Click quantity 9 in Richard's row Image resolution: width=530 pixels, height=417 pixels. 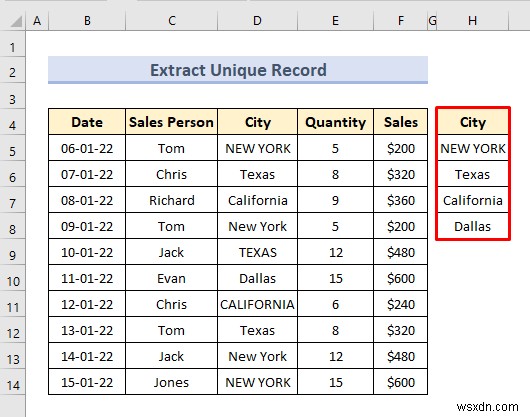coord(335,200)
